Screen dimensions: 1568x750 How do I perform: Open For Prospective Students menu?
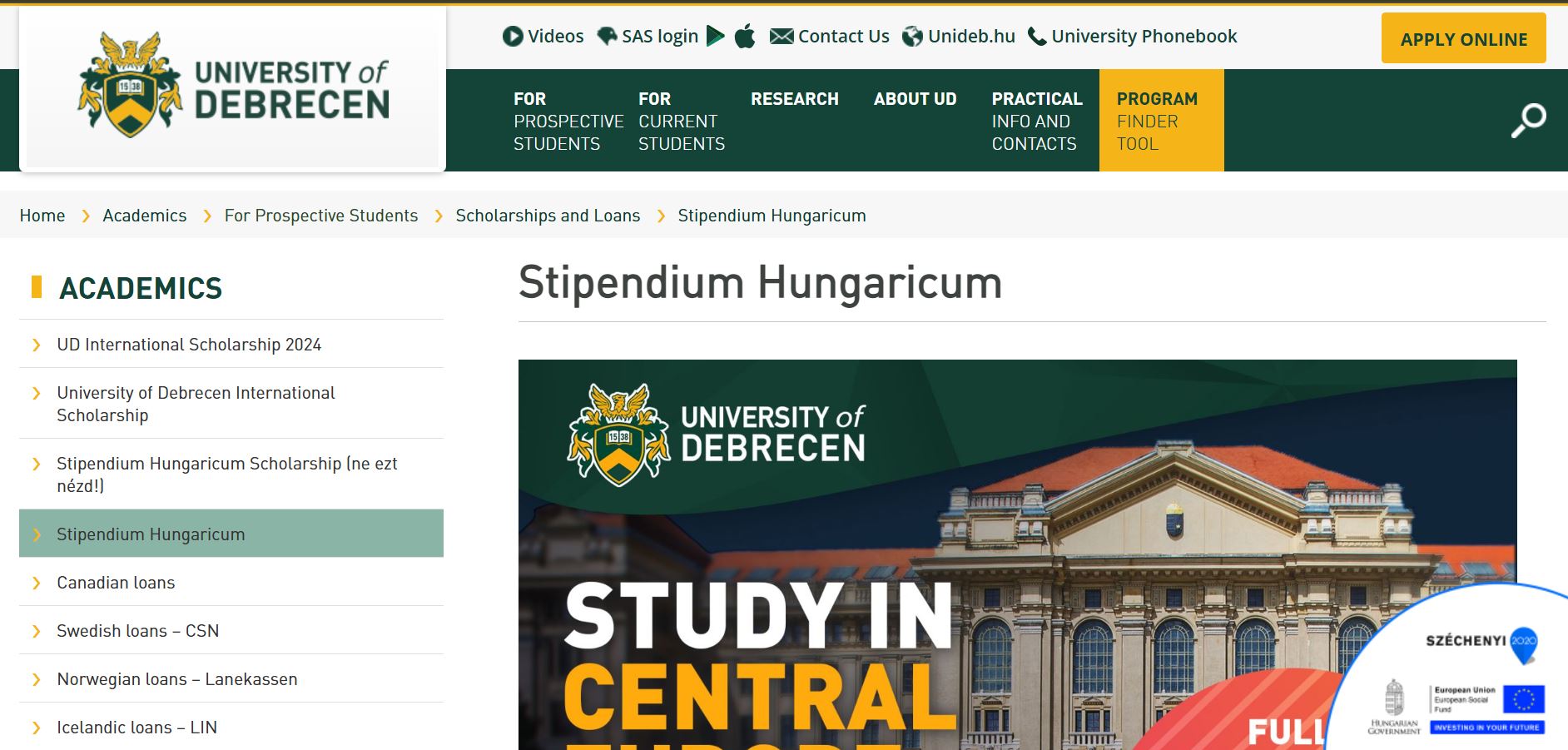coord(568,121)
